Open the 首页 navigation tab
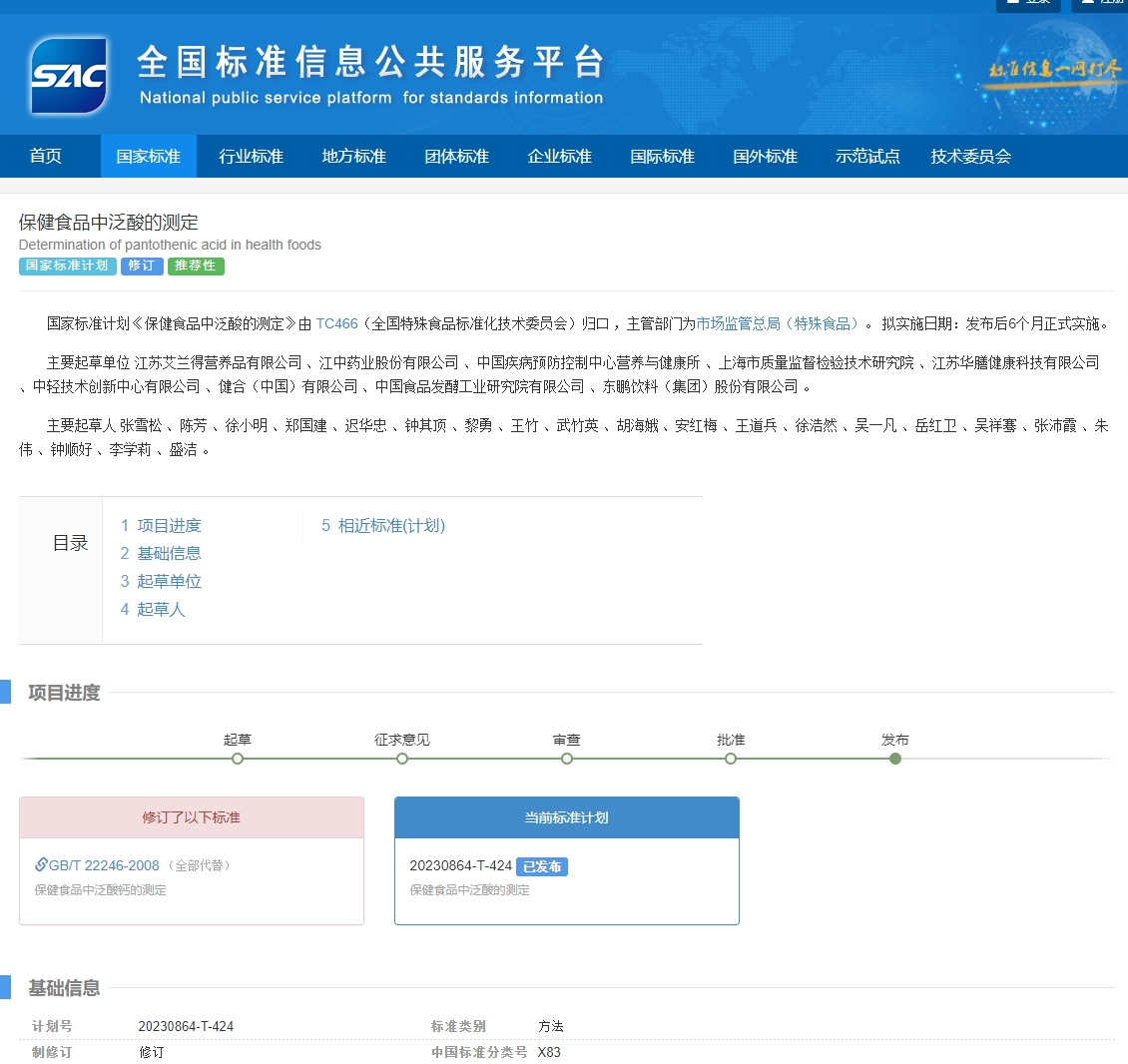The width and height of the screenshot is (1128, 1064). click(x=46, y=156)
